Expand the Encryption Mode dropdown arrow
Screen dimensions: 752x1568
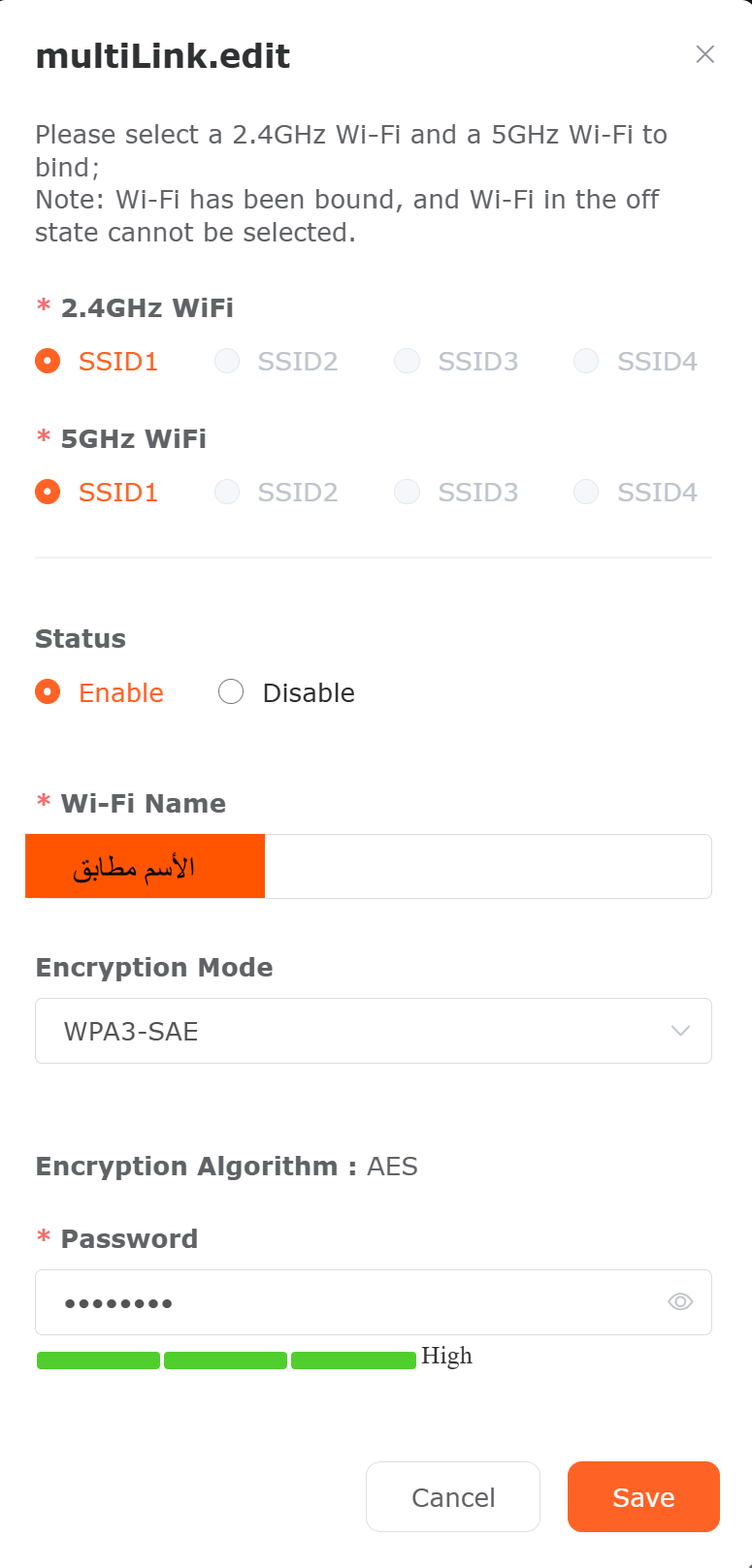pyautogui.click(x=680, y=1031)
